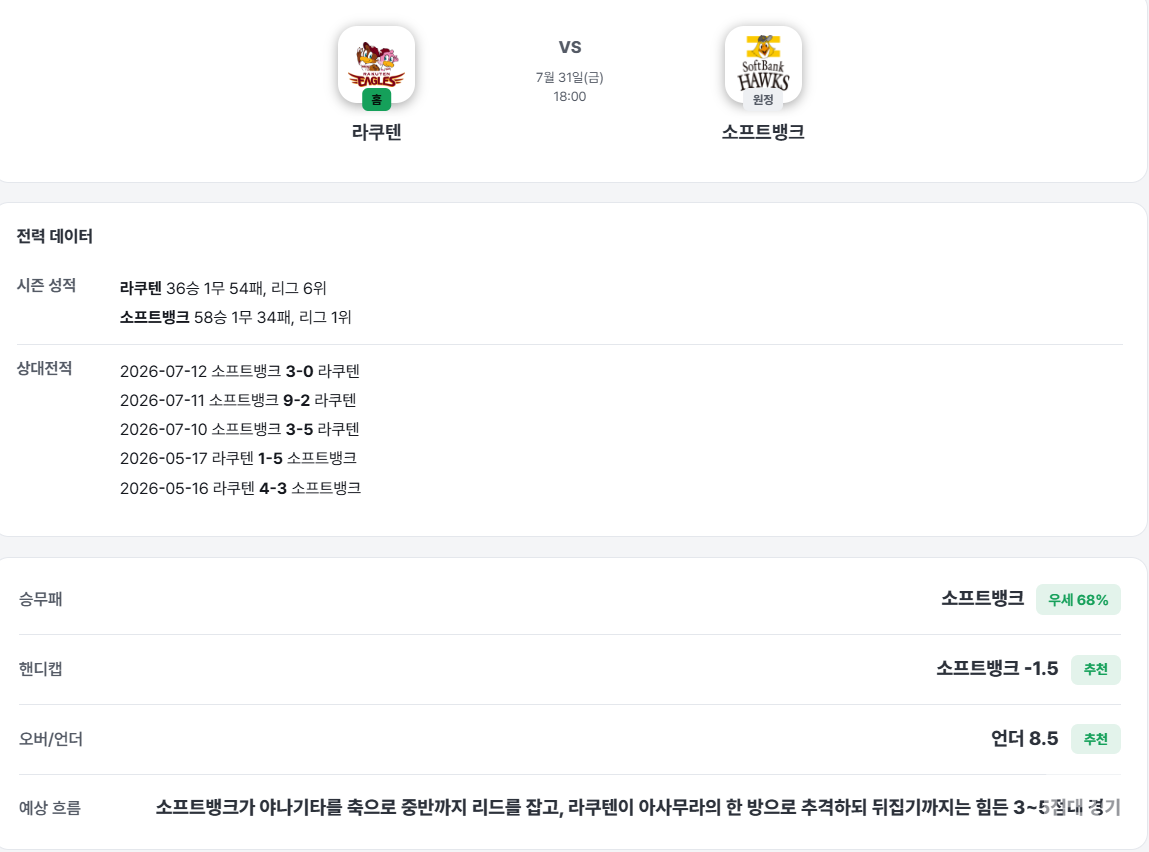Open the 2026-05-16 라쿠텐 4-3 match result
Screen dimensions: 1149x852
pyautogui.click(x=240, y=488)
